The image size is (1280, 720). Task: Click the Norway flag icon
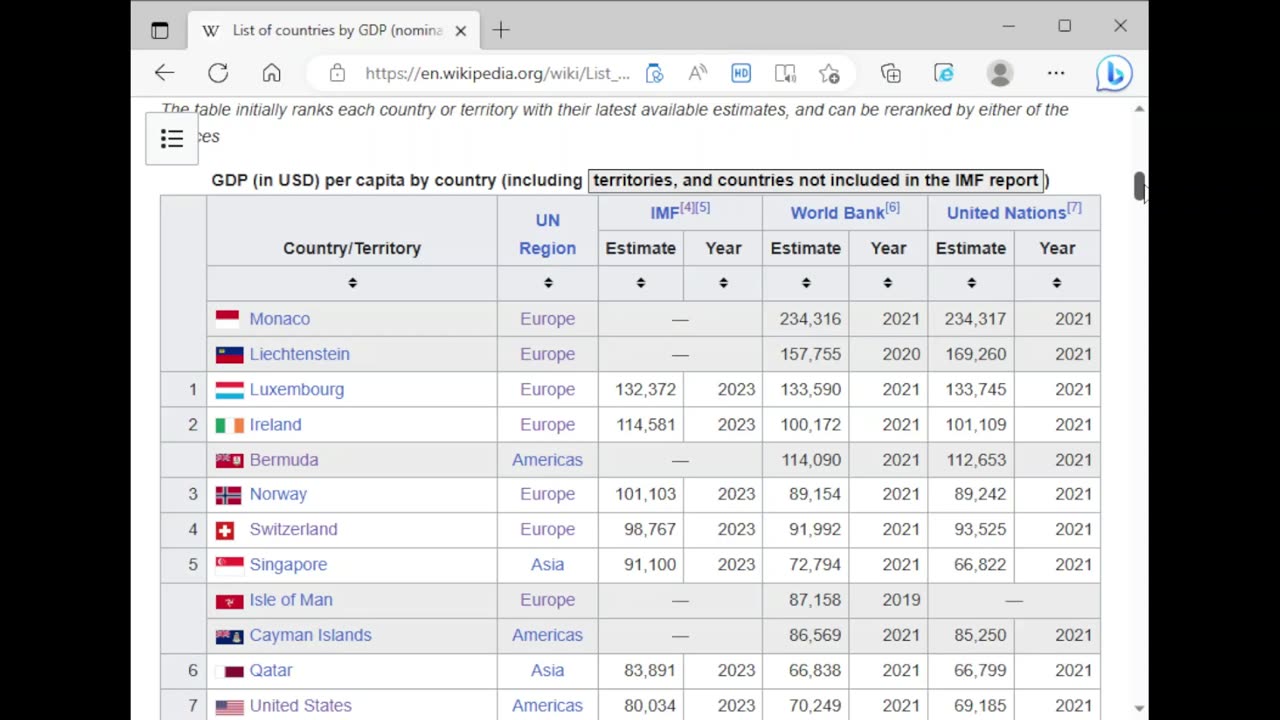tap(228, 495)
